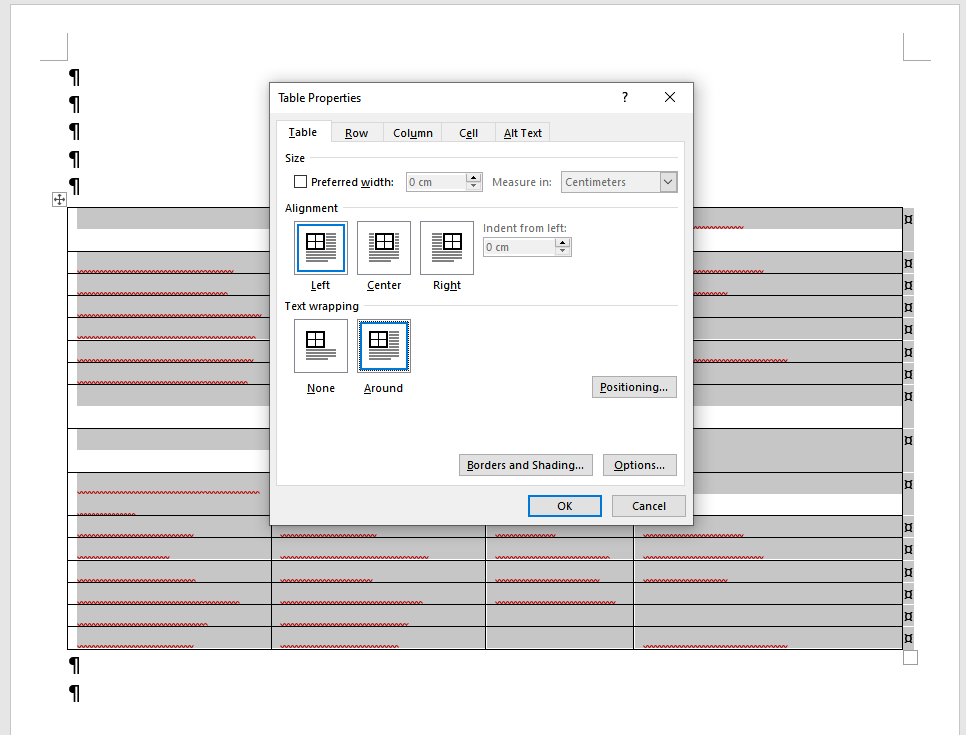Viewport: 966px width, 735px height.
Task: Switch to the Cell tab
Action: (468, 133)
